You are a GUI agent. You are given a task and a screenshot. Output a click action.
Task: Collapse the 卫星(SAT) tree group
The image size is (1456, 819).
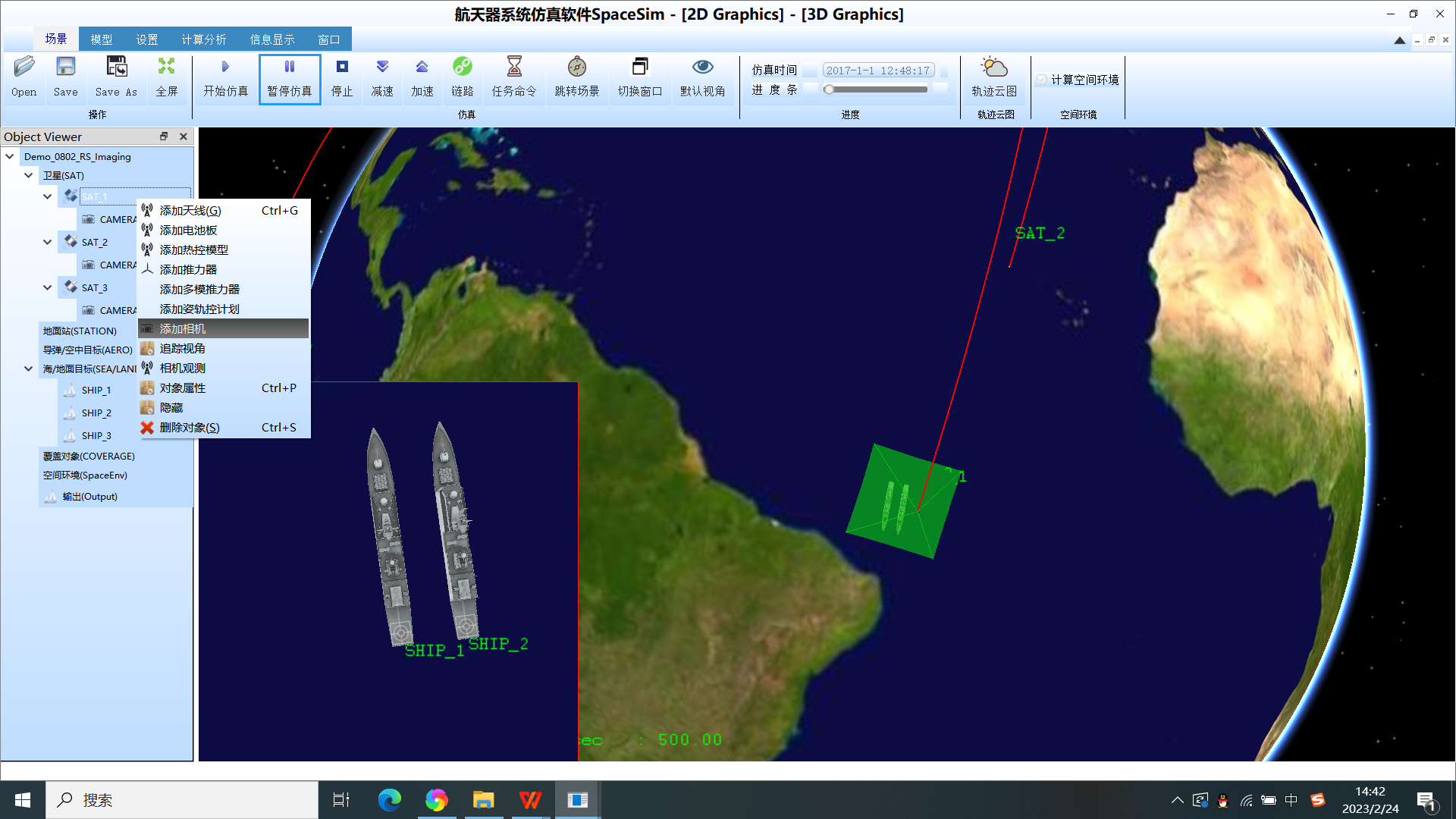(x=28, y=175)
